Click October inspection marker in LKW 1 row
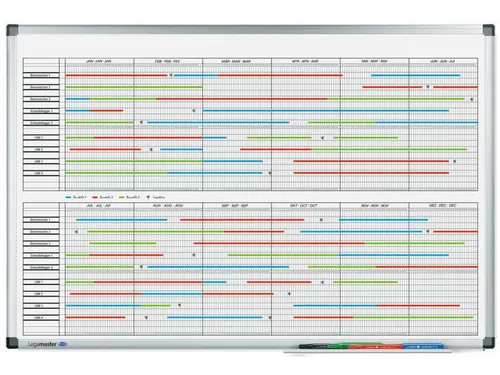 tap(322, 282)
